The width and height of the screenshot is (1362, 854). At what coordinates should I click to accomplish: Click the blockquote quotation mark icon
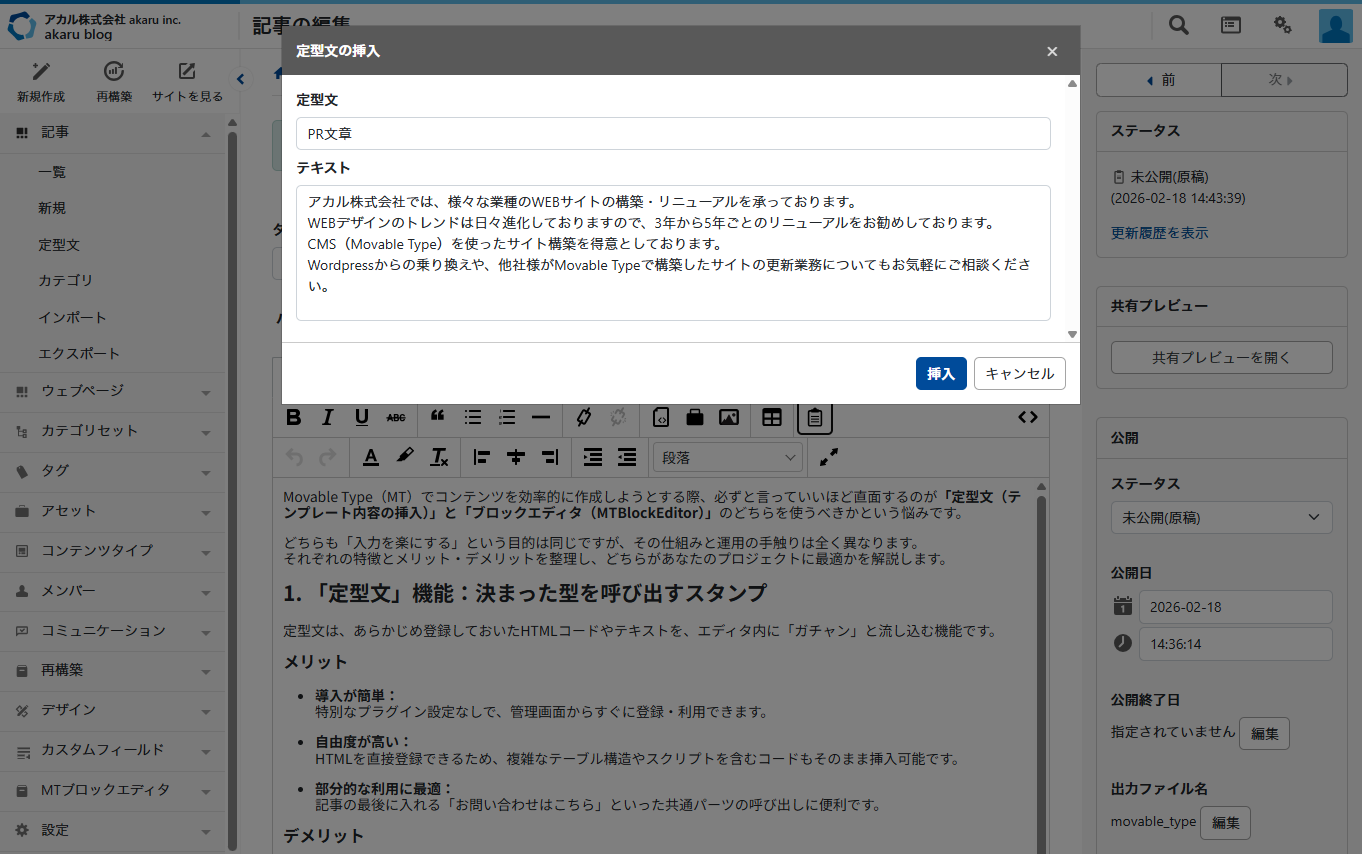click(437, 418)
